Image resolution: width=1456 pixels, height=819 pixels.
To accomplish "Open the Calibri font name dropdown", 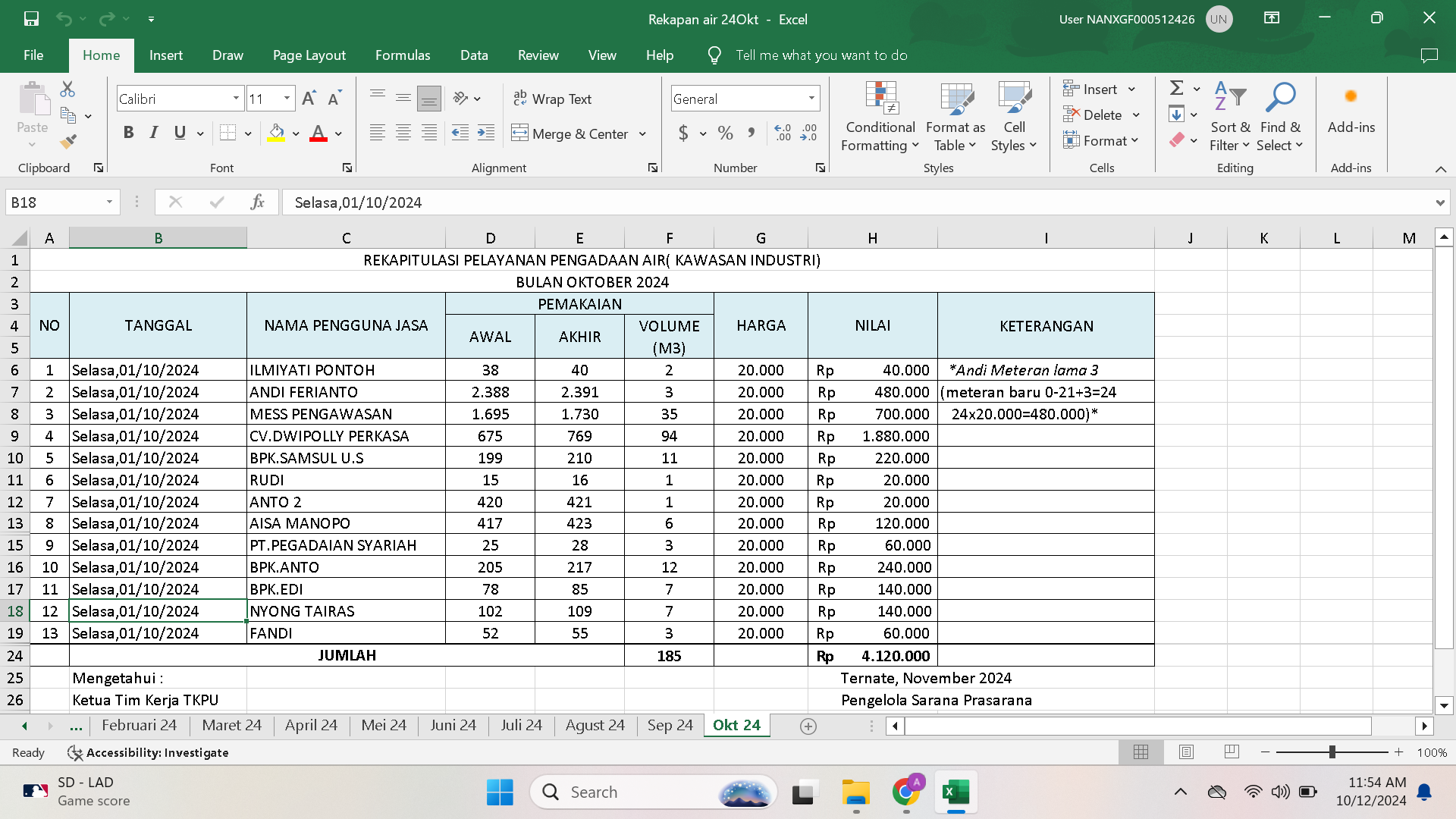I will point(236,99).
